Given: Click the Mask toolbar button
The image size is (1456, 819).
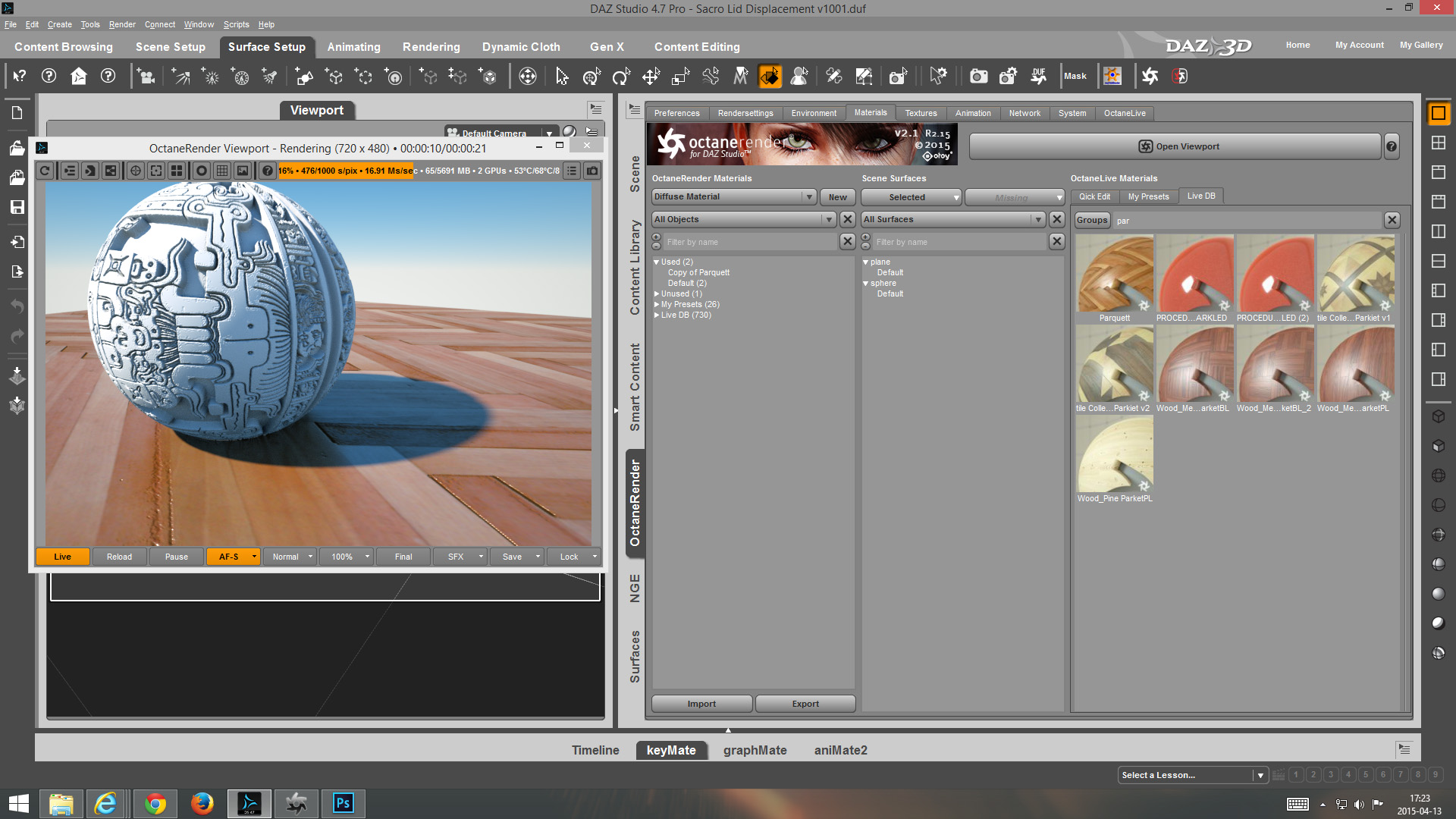Looking at the screenshot, I should pos(1075,76).
